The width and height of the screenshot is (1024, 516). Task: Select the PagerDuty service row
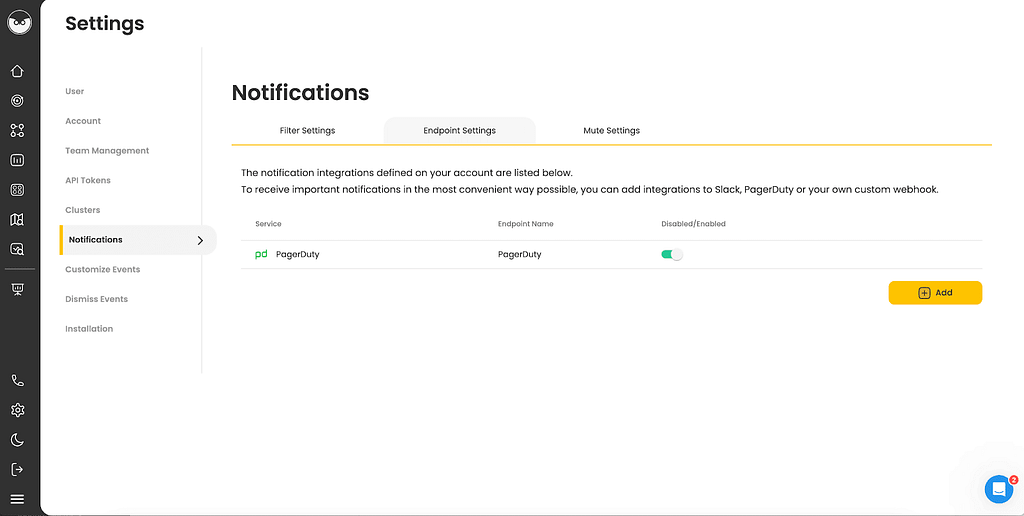(611, 255)
